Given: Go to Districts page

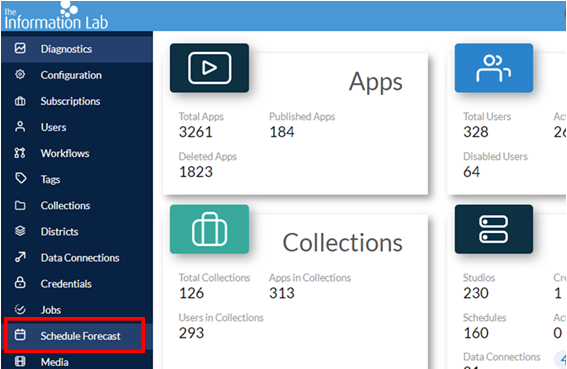Looking at the screenshot, I should pos(77,231).
